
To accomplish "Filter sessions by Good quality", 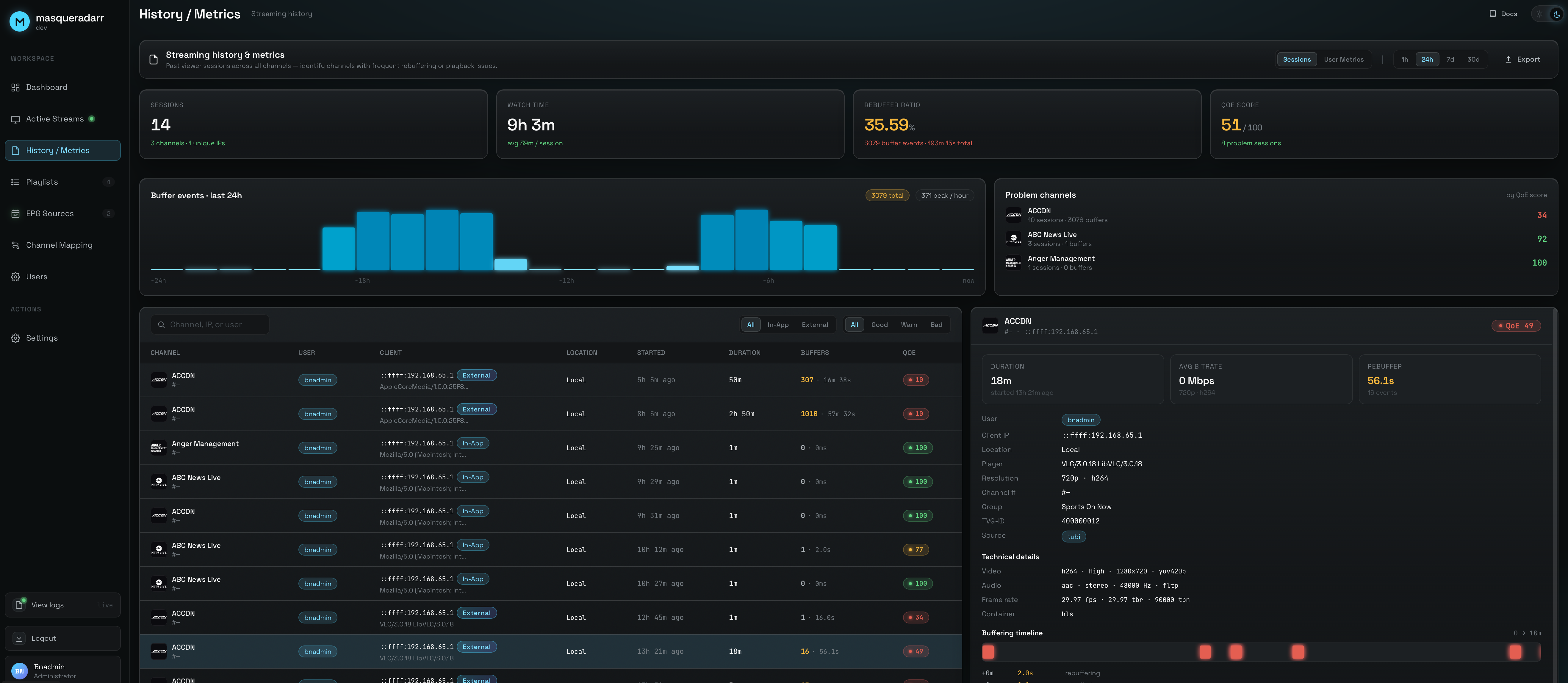I will 879,325.
